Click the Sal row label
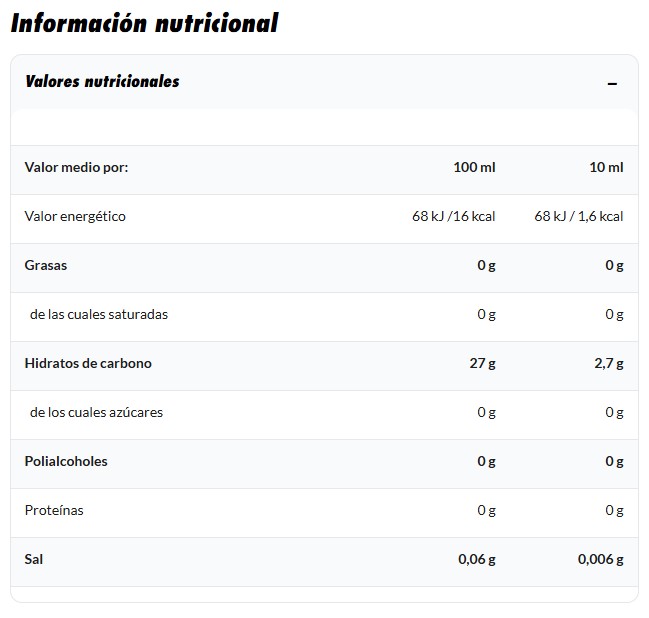Screen dimensions: 649x618 click(x=34, y=559)
